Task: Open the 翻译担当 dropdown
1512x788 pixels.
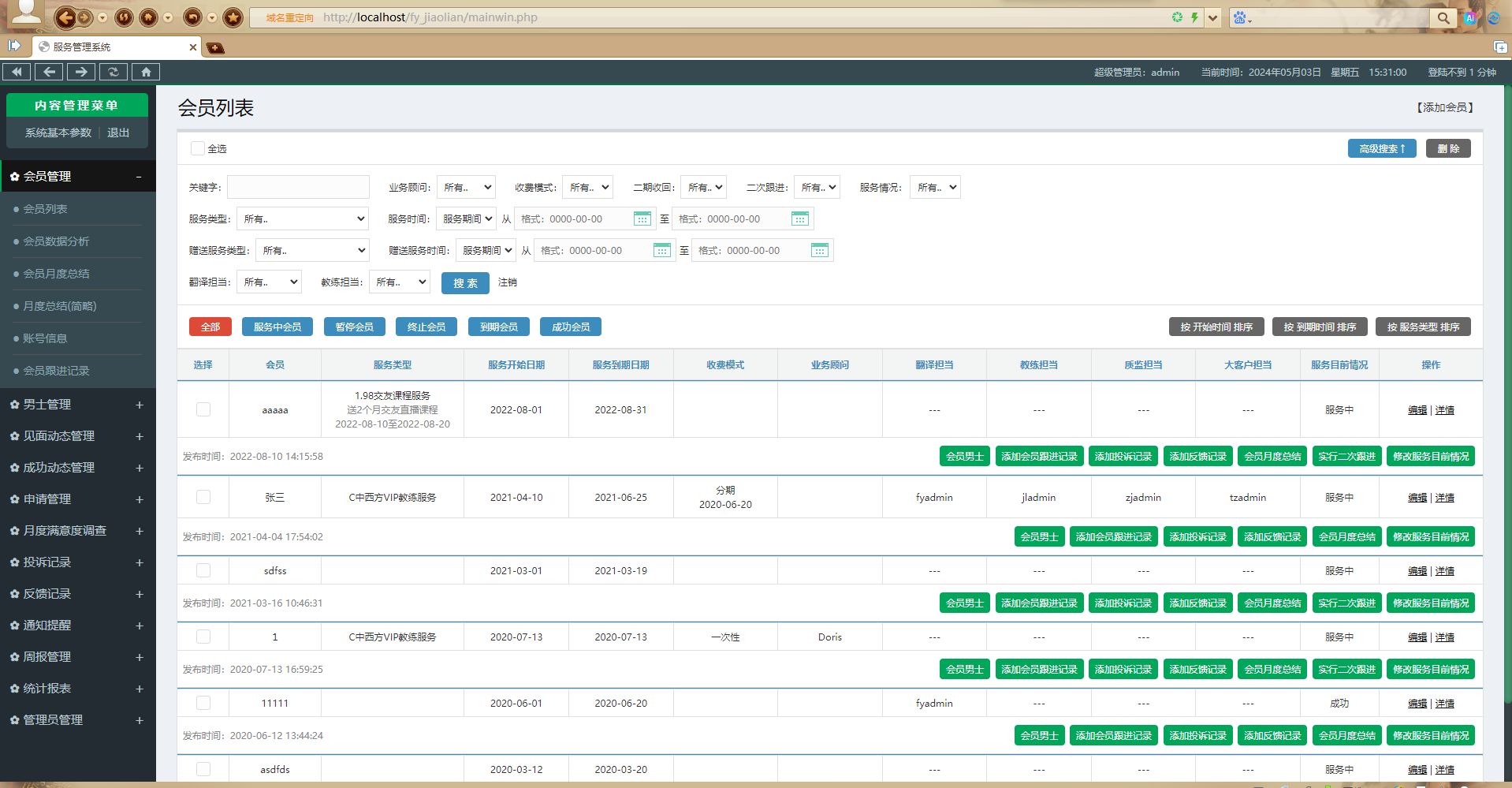Action: [x=270, y=282]
